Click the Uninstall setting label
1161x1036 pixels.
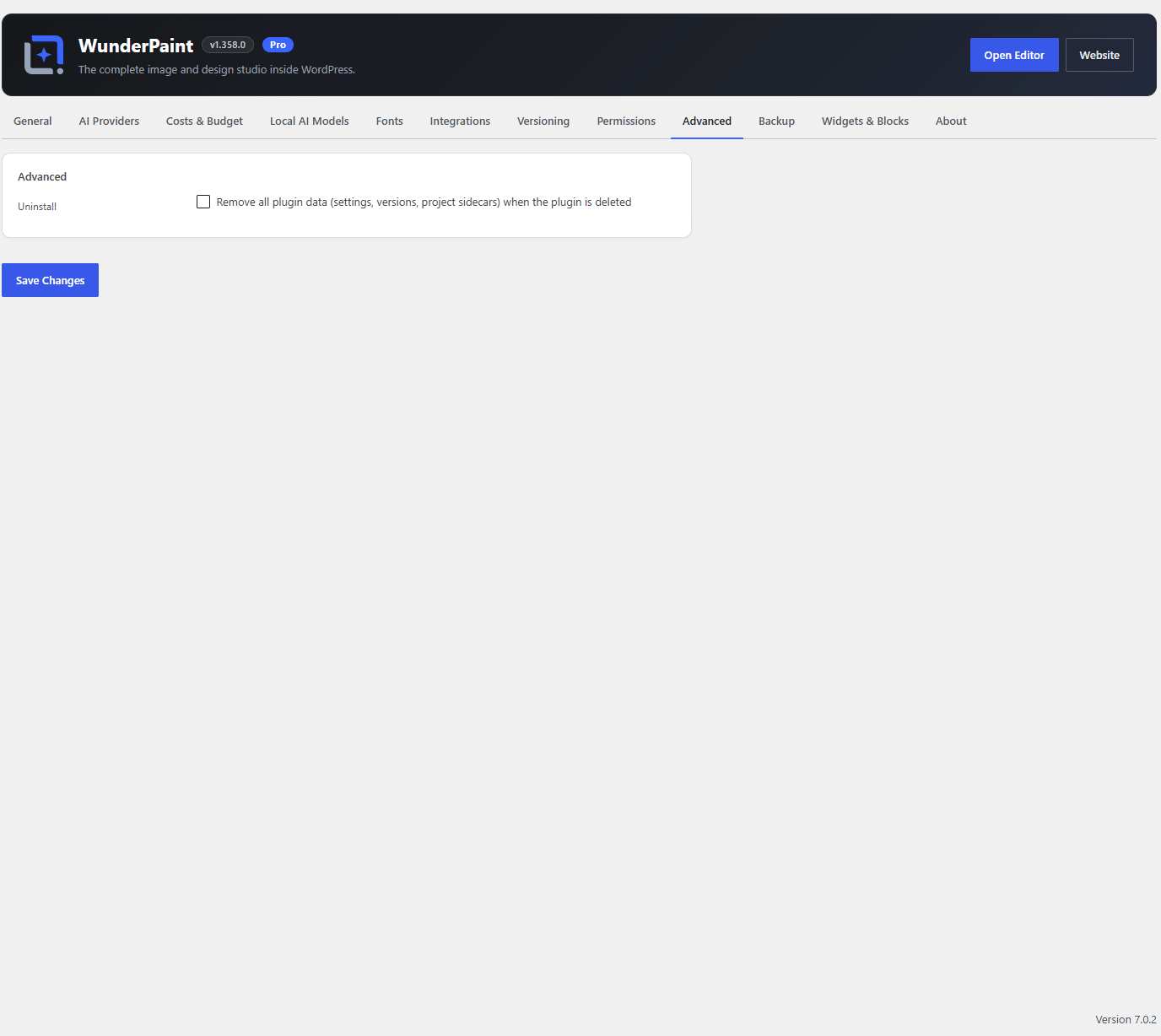(x=37, y=207)
